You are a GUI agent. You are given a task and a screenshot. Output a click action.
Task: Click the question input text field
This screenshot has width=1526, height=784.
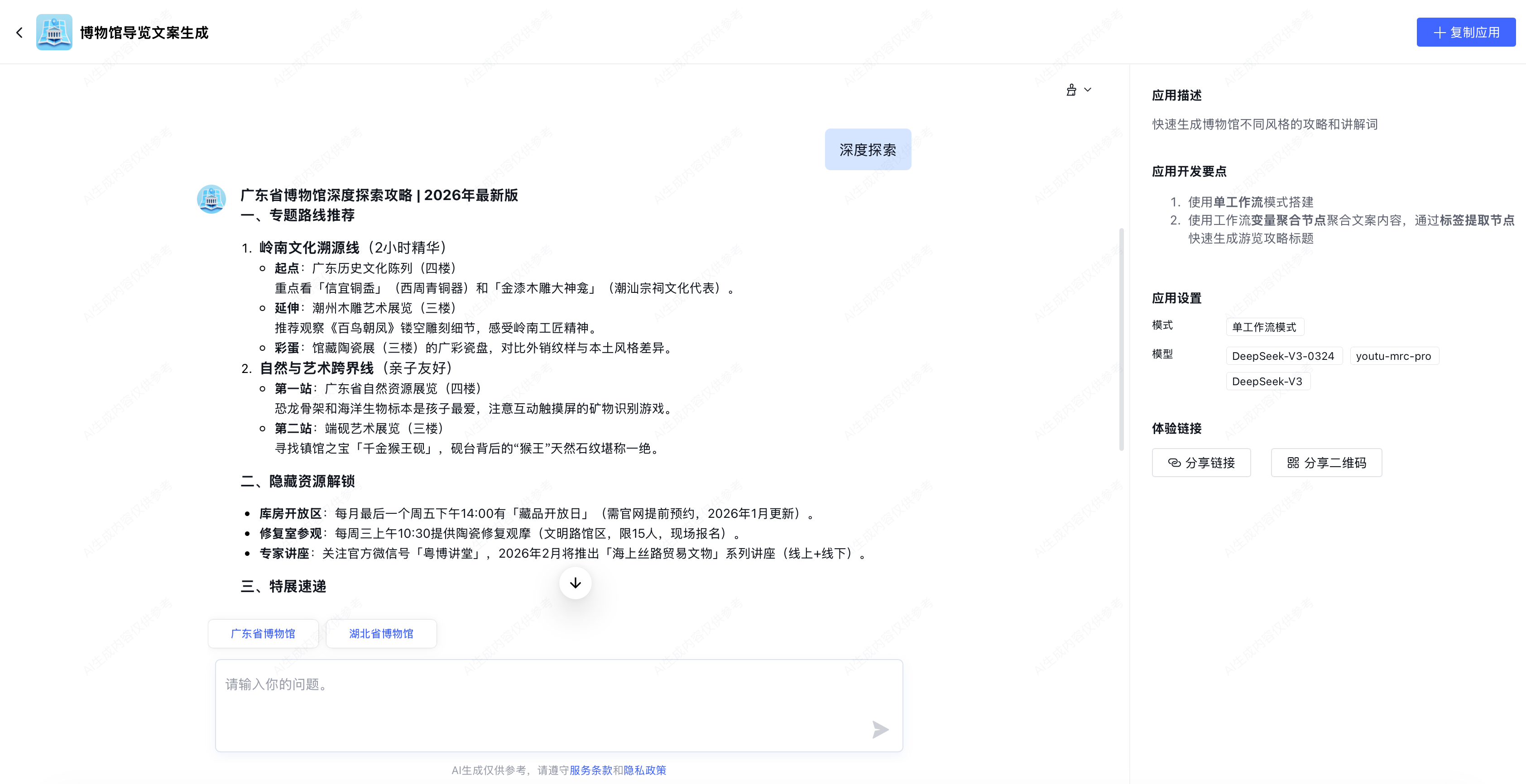pyautogui.click(x=545, y=699)
